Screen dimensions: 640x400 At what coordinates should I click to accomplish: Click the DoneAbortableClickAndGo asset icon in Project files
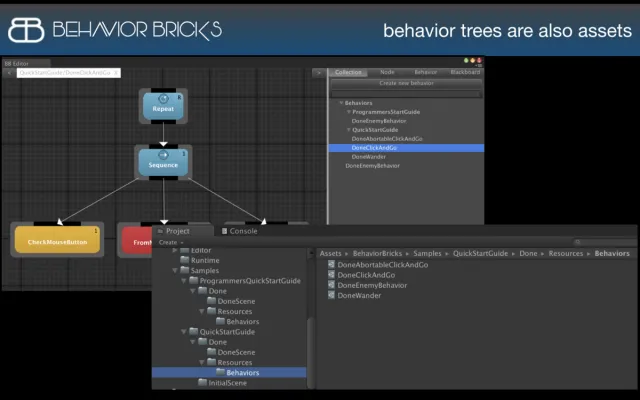coord(331,264)
